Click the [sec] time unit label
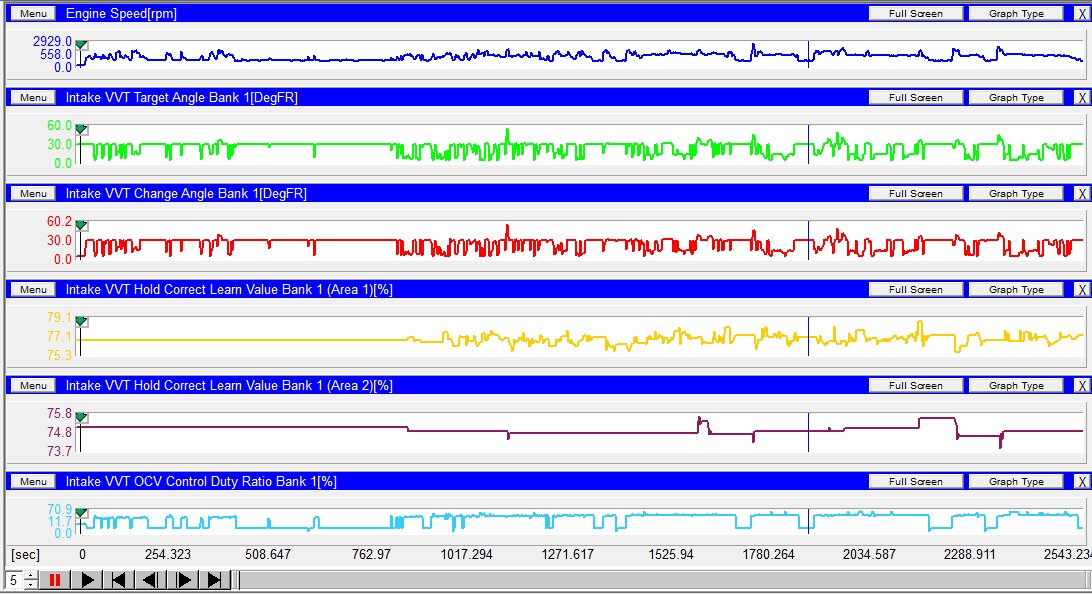1092x595 pixels. (26, 555)
